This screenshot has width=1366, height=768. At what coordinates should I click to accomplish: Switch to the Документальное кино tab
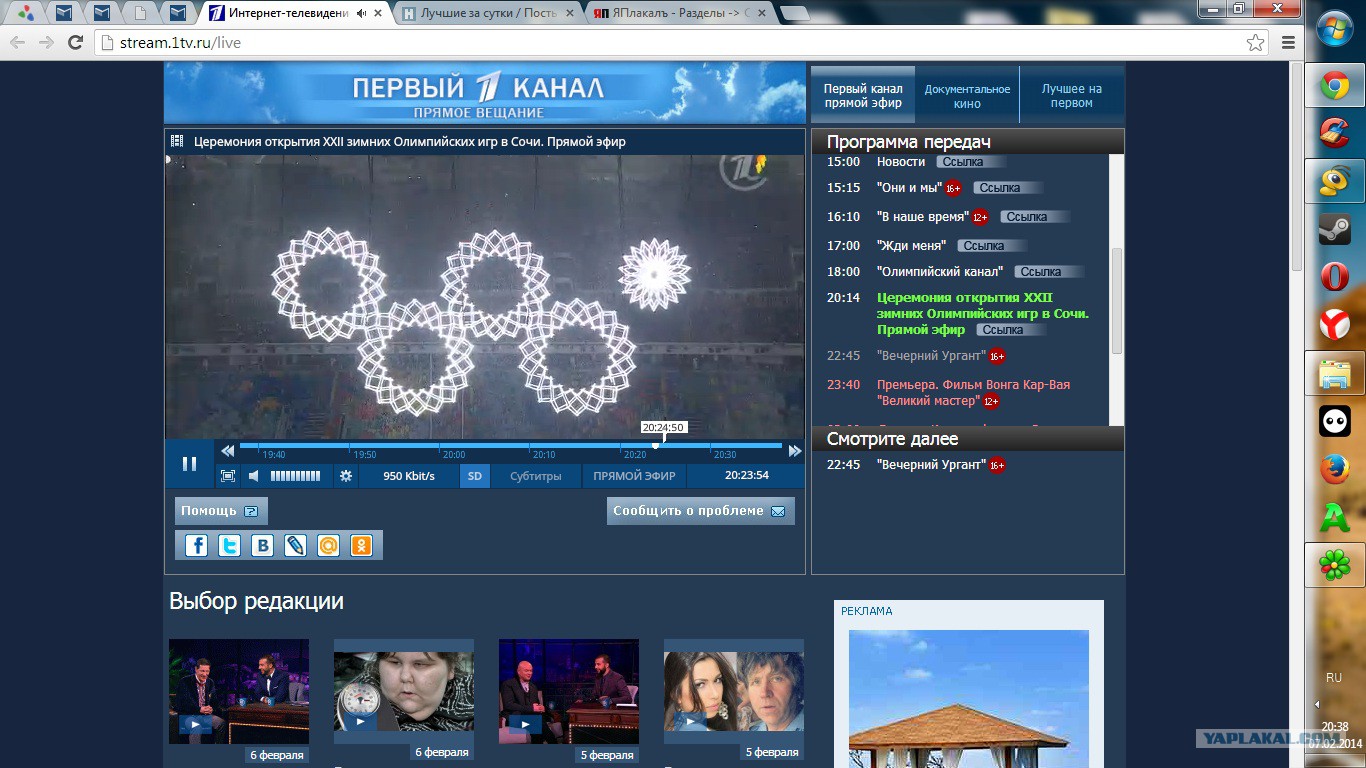pos(967,96)
